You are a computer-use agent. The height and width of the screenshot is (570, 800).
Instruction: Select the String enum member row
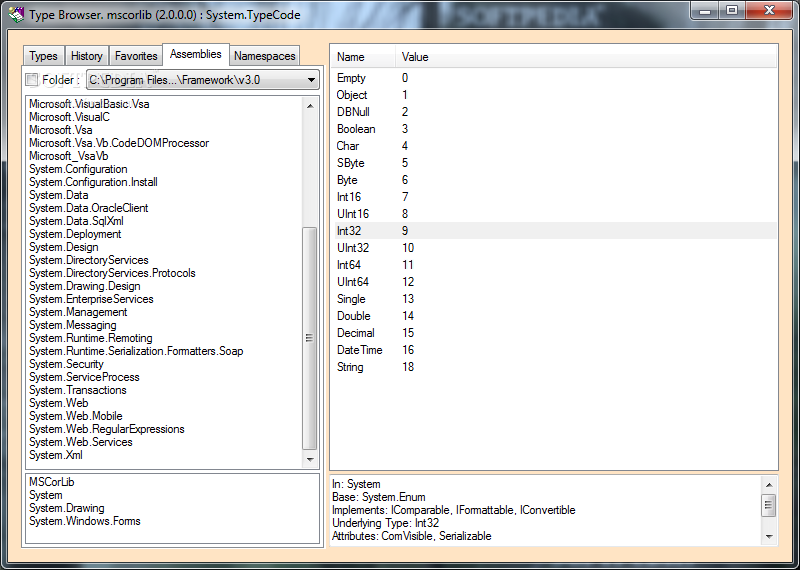[555, 367]
